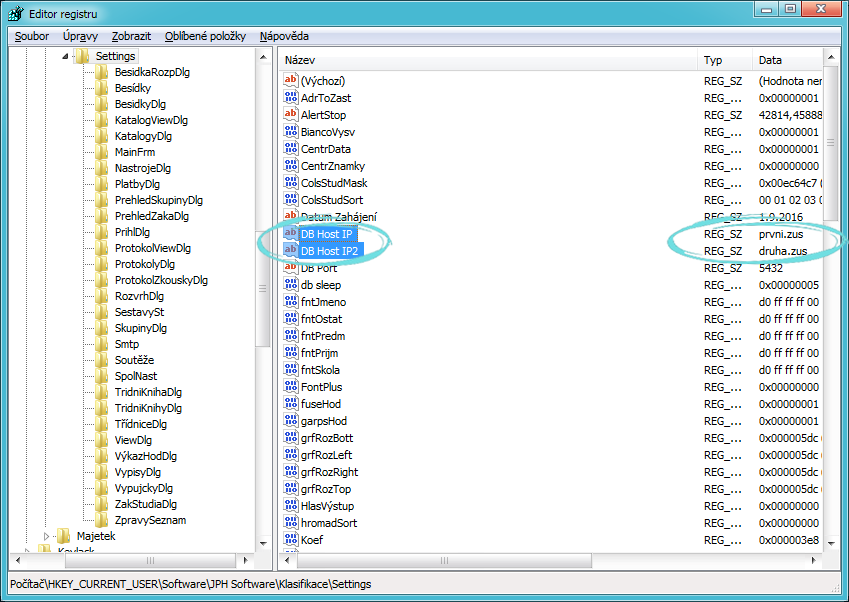Collapse the Settings tree node
Viewport: 849px width, 602px height.
(65, 56)
